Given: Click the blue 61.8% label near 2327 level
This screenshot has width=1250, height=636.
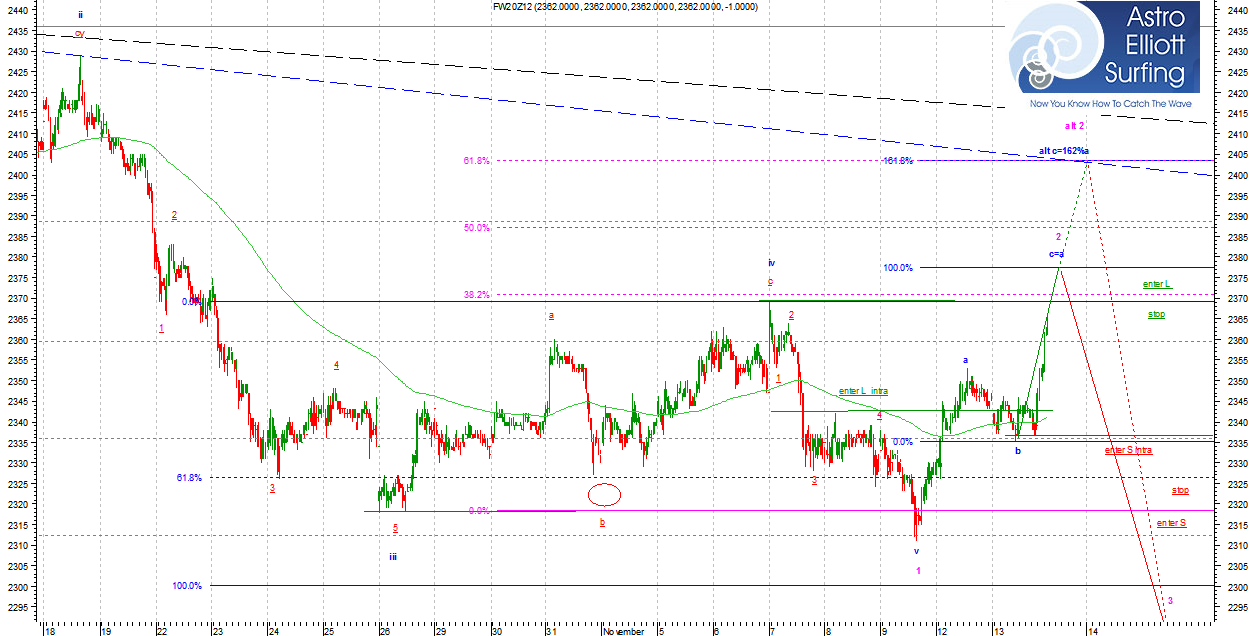Looking at the screenshot, I should 189,478.
